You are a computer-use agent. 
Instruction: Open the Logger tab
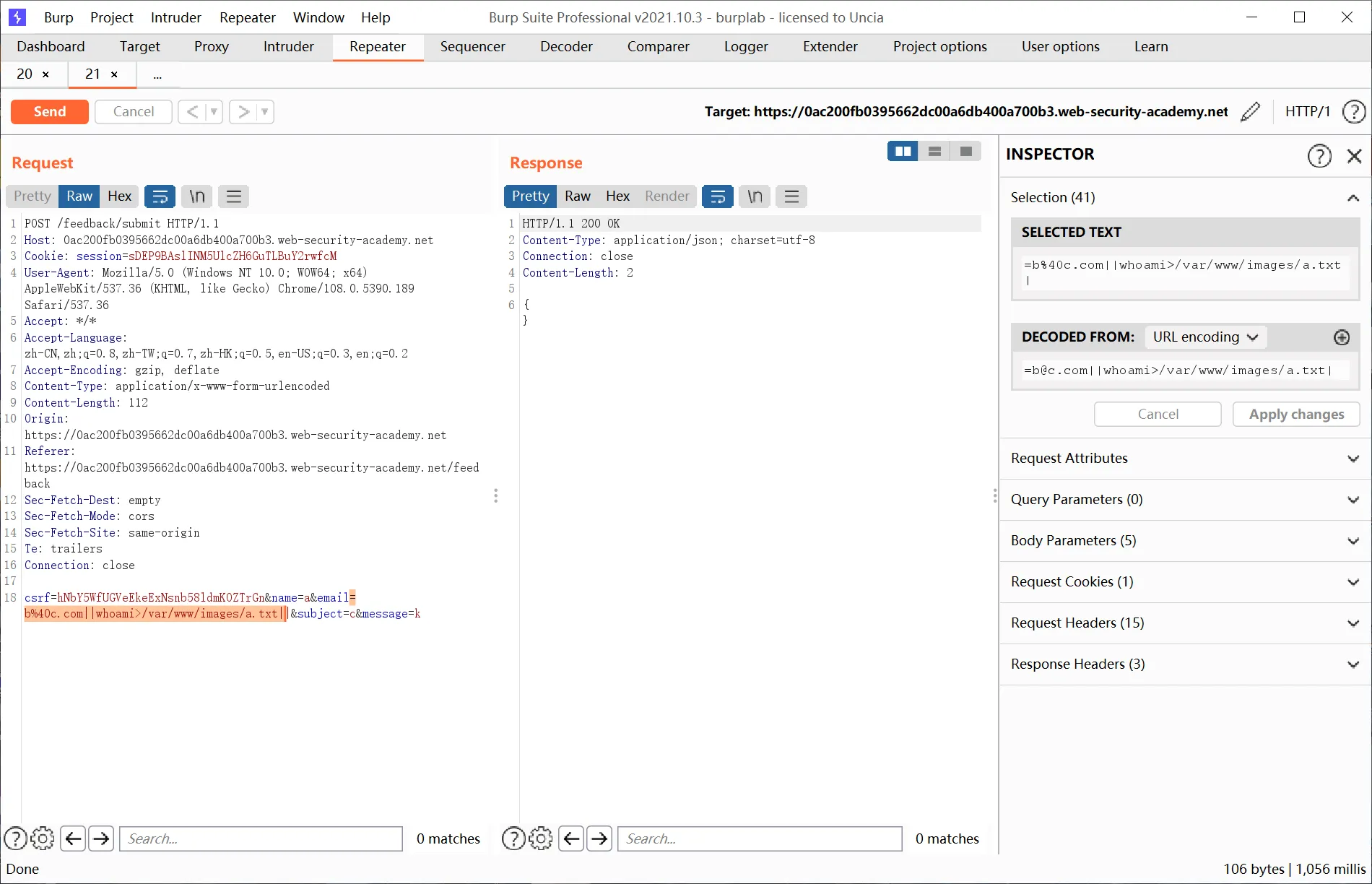[x=746, y=47]
